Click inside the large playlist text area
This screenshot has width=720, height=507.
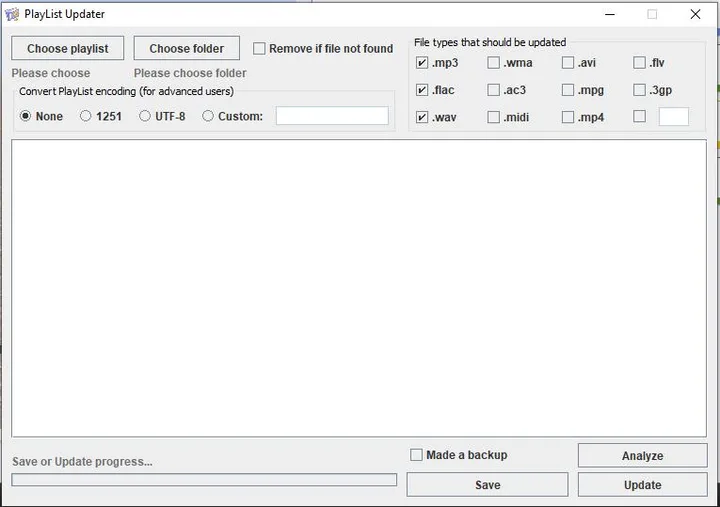[359, 288]
